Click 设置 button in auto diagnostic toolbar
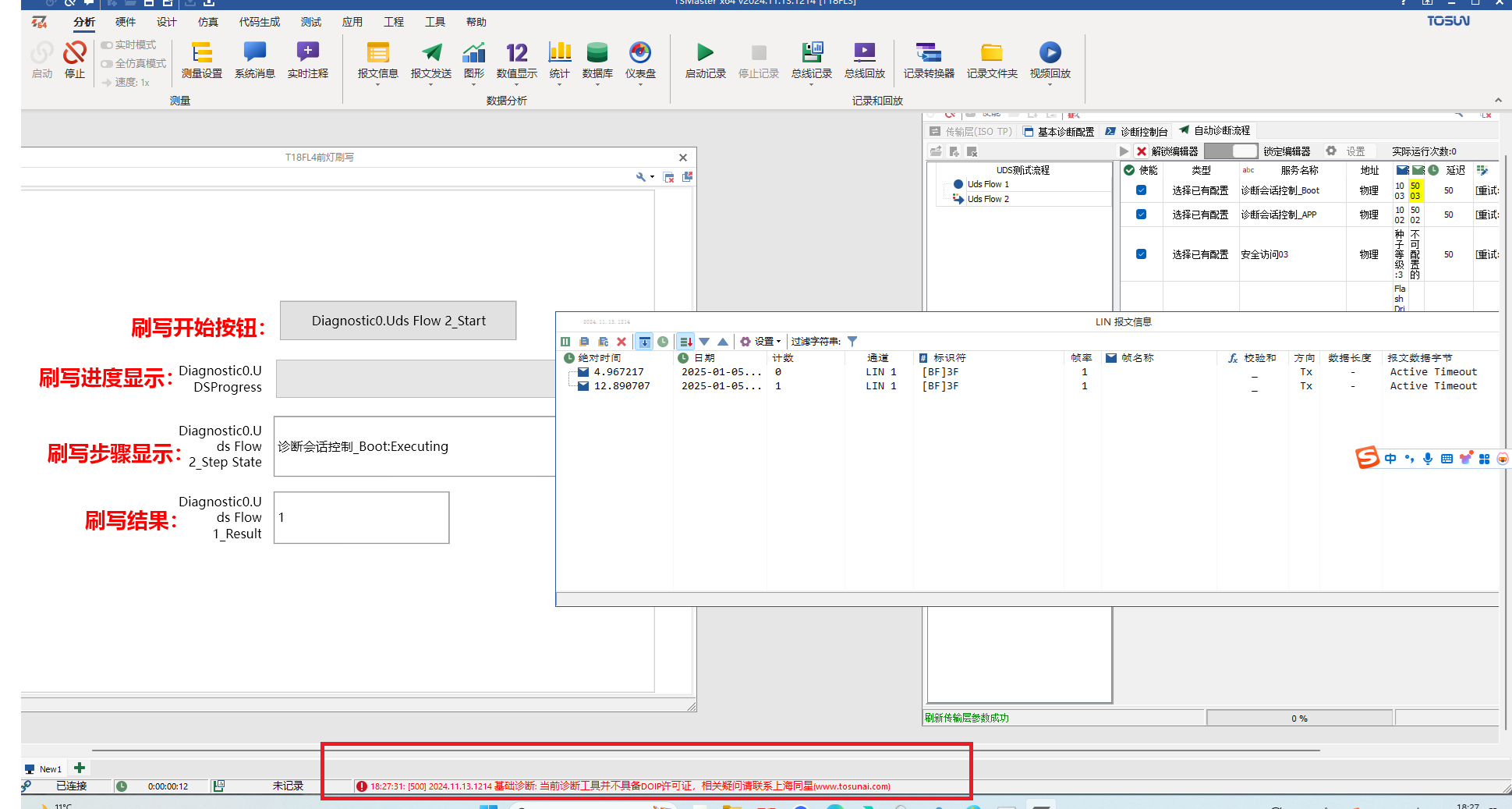Screen dimensions: 1512x809 1346,151
